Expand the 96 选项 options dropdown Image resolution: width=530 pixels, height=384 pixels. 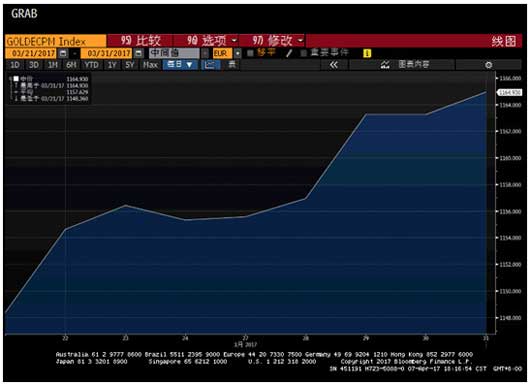coord(207,41)
